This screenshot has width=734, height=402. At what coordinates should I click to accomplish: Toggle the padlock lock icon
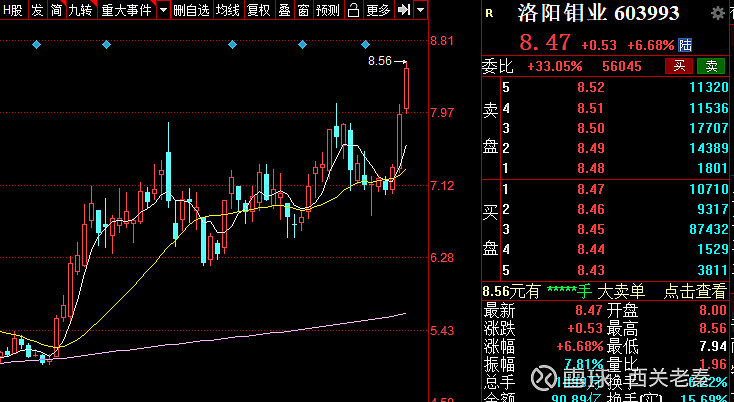(x=354, y=10)
